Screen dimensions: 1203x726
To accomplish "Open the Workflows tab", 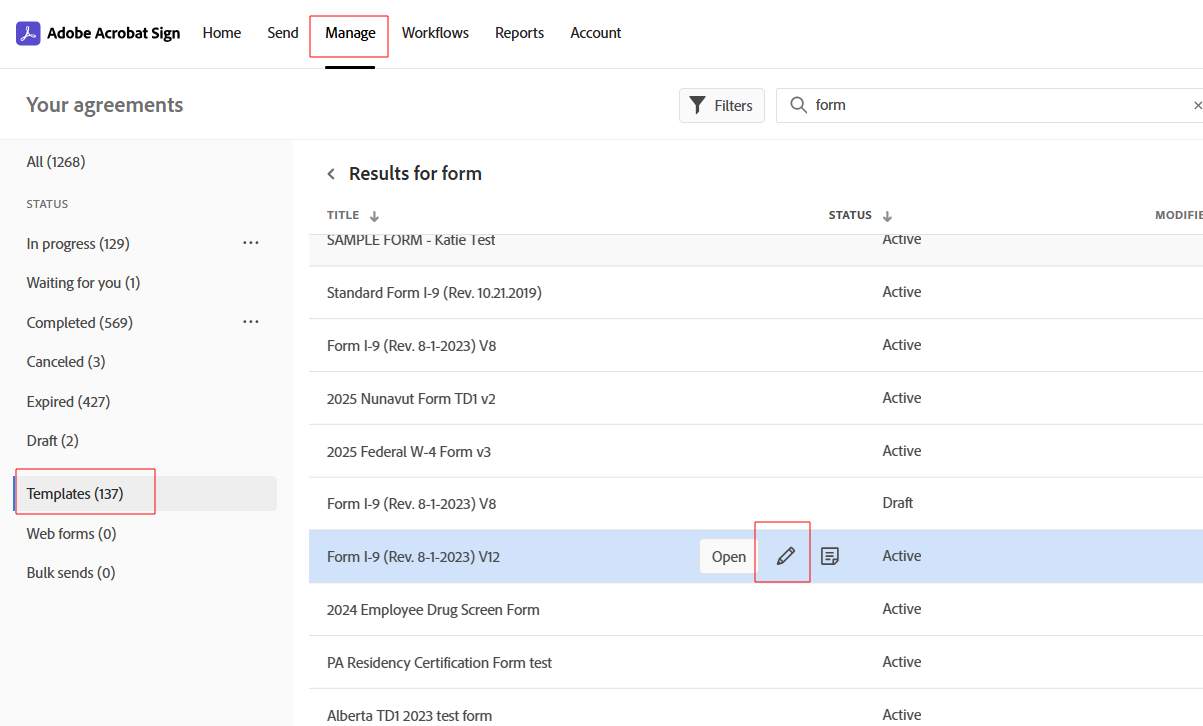I will 435,33.
